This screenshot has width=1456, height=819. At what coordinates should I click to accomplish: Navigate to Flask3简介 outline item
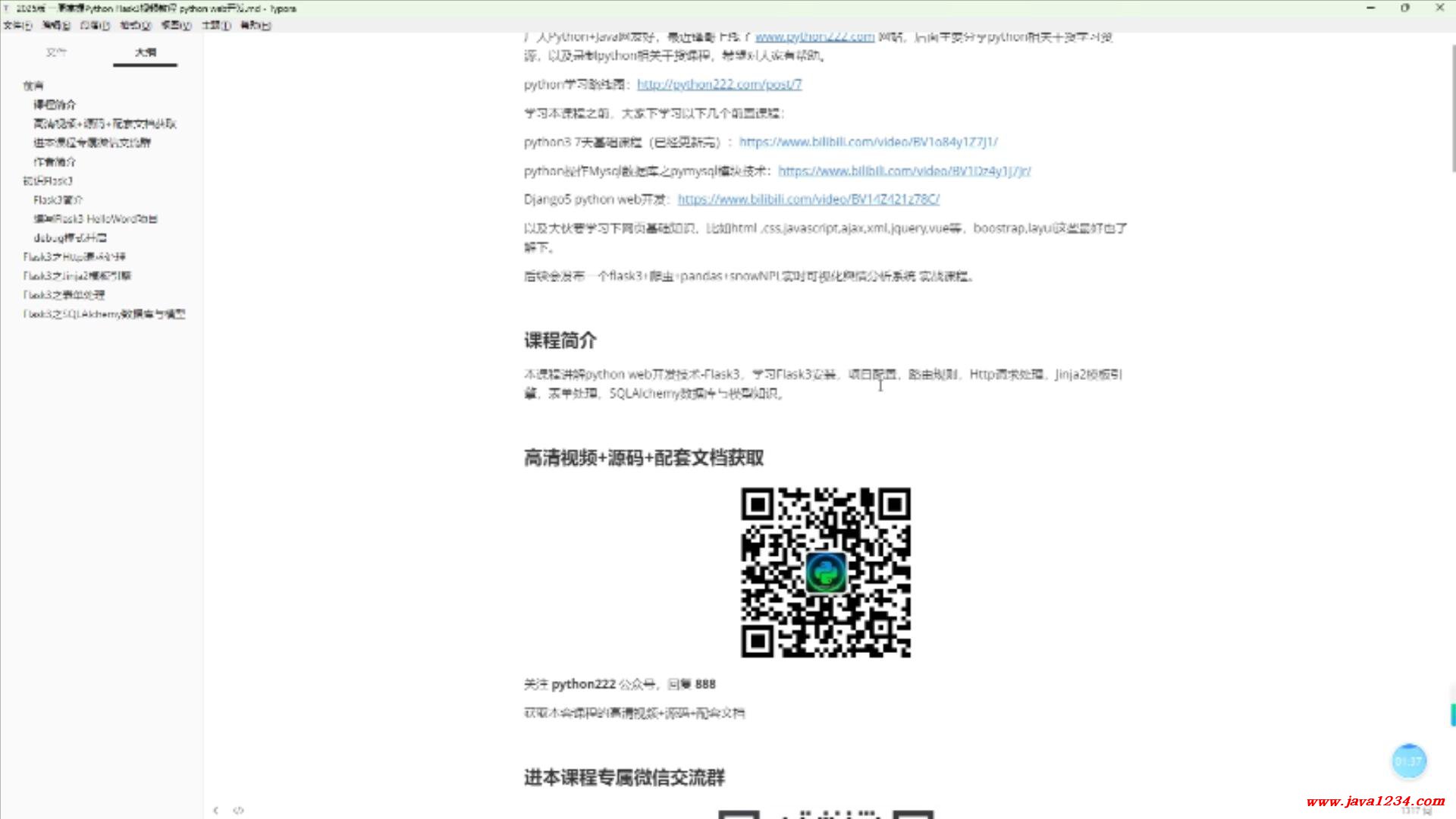coord(58,199)
